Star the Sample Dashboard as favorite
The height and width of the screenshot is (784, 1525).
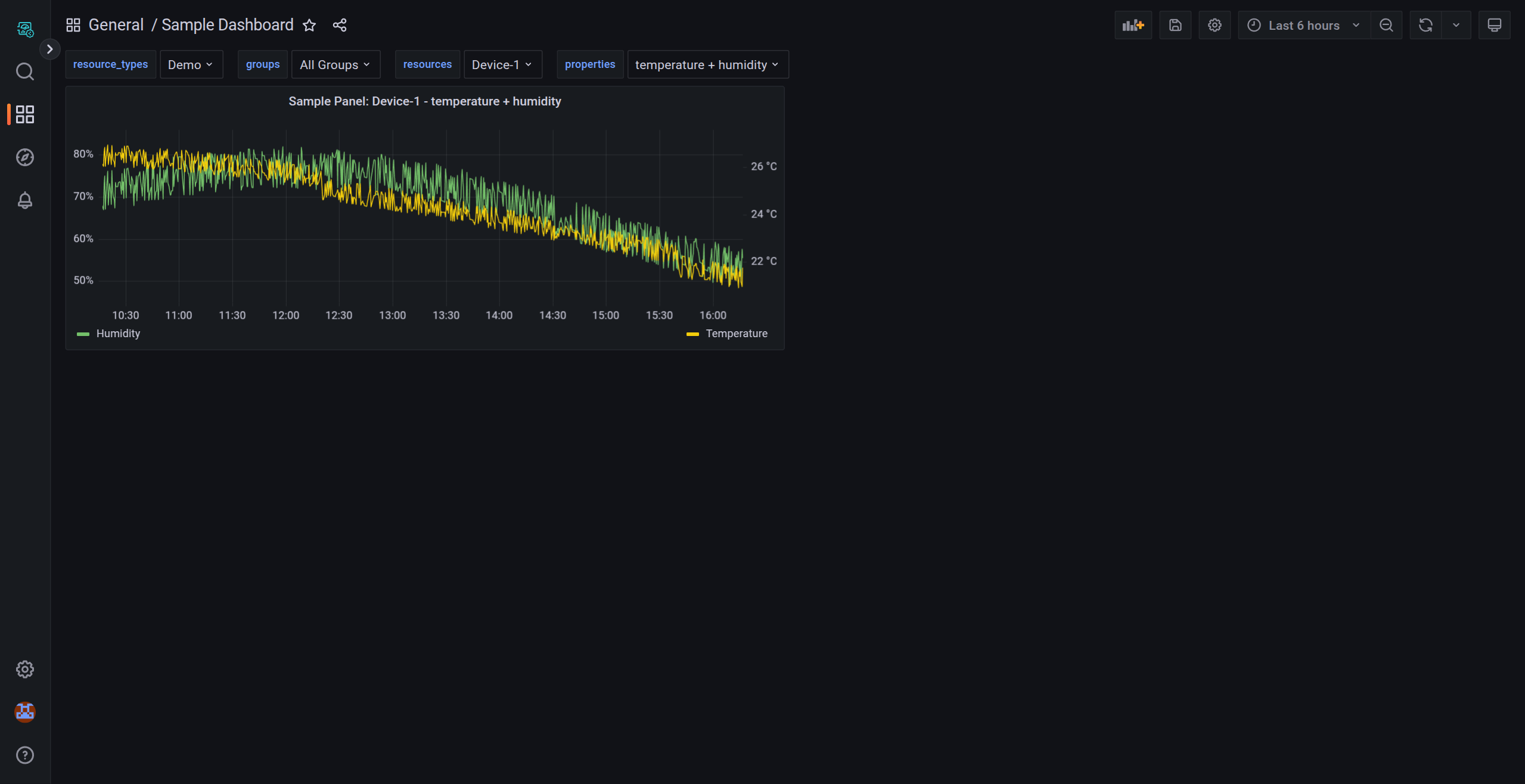click(x=309, y=25)
